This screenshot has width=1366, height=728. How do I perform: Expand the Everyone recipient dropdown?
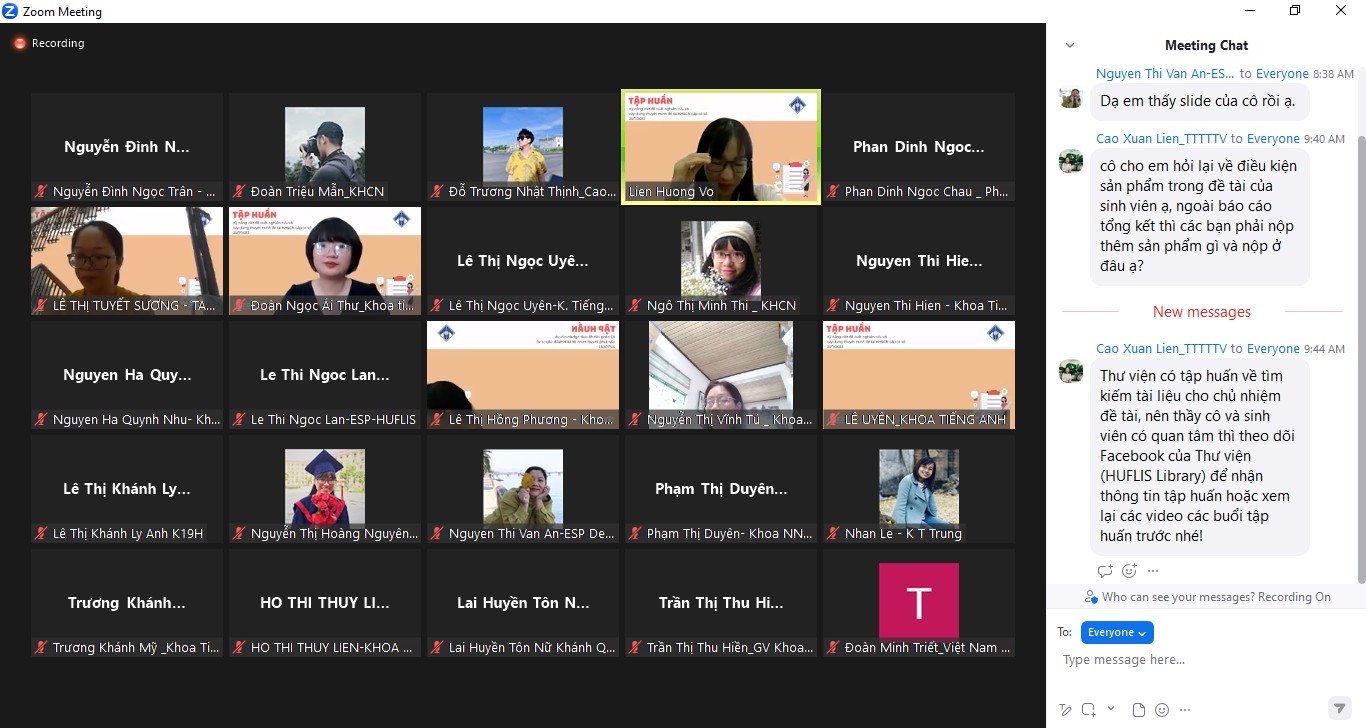click(1117, 632)
